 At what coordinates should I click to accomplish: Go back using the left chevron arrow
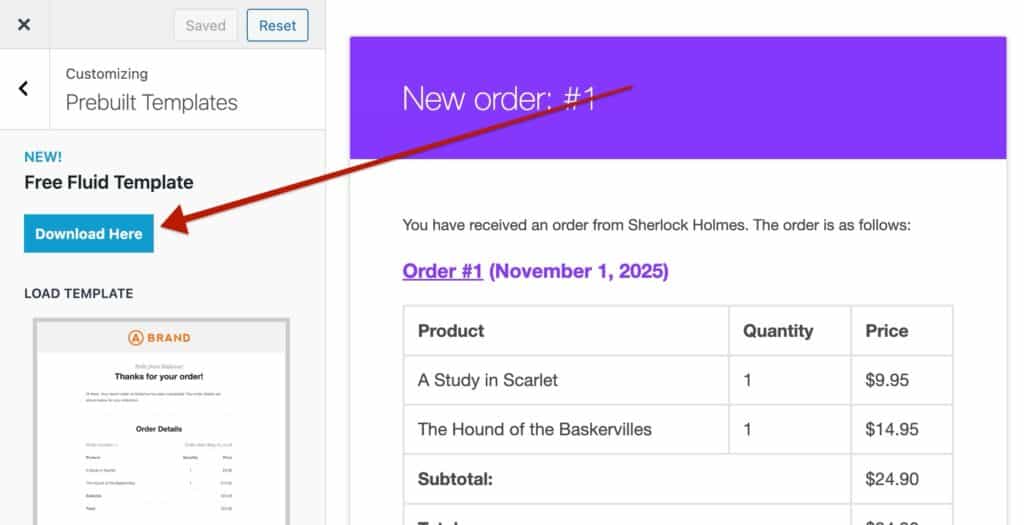24,89
